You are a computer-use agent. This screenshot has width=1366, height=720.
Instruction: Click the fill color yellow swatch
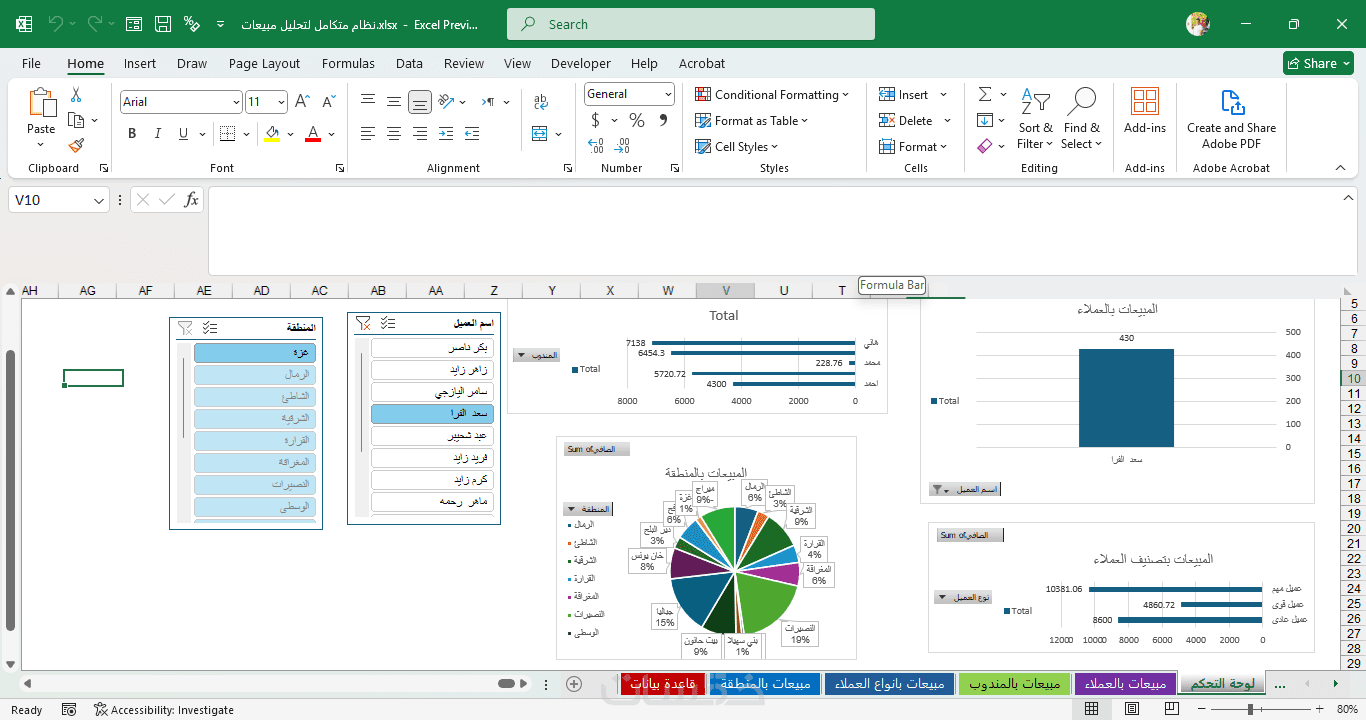tap(272, 134)
